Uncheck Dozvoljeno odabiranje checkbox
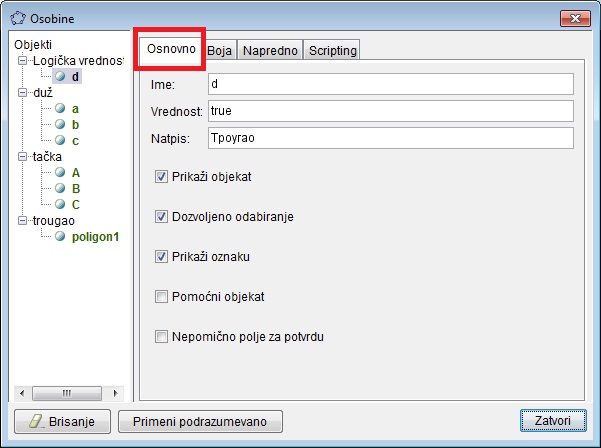This screenshot has height=448, width=601. 161,217
